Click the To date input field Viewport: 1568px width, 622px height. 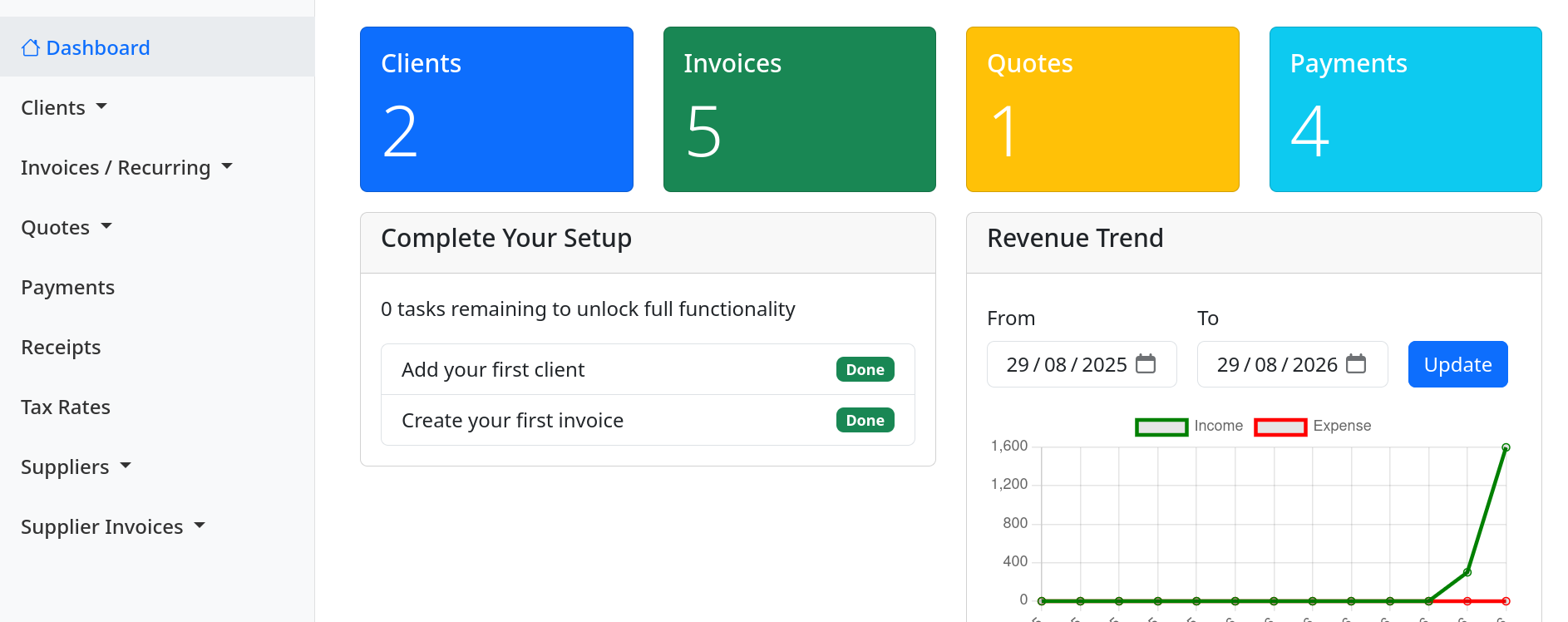point(1292,364)
